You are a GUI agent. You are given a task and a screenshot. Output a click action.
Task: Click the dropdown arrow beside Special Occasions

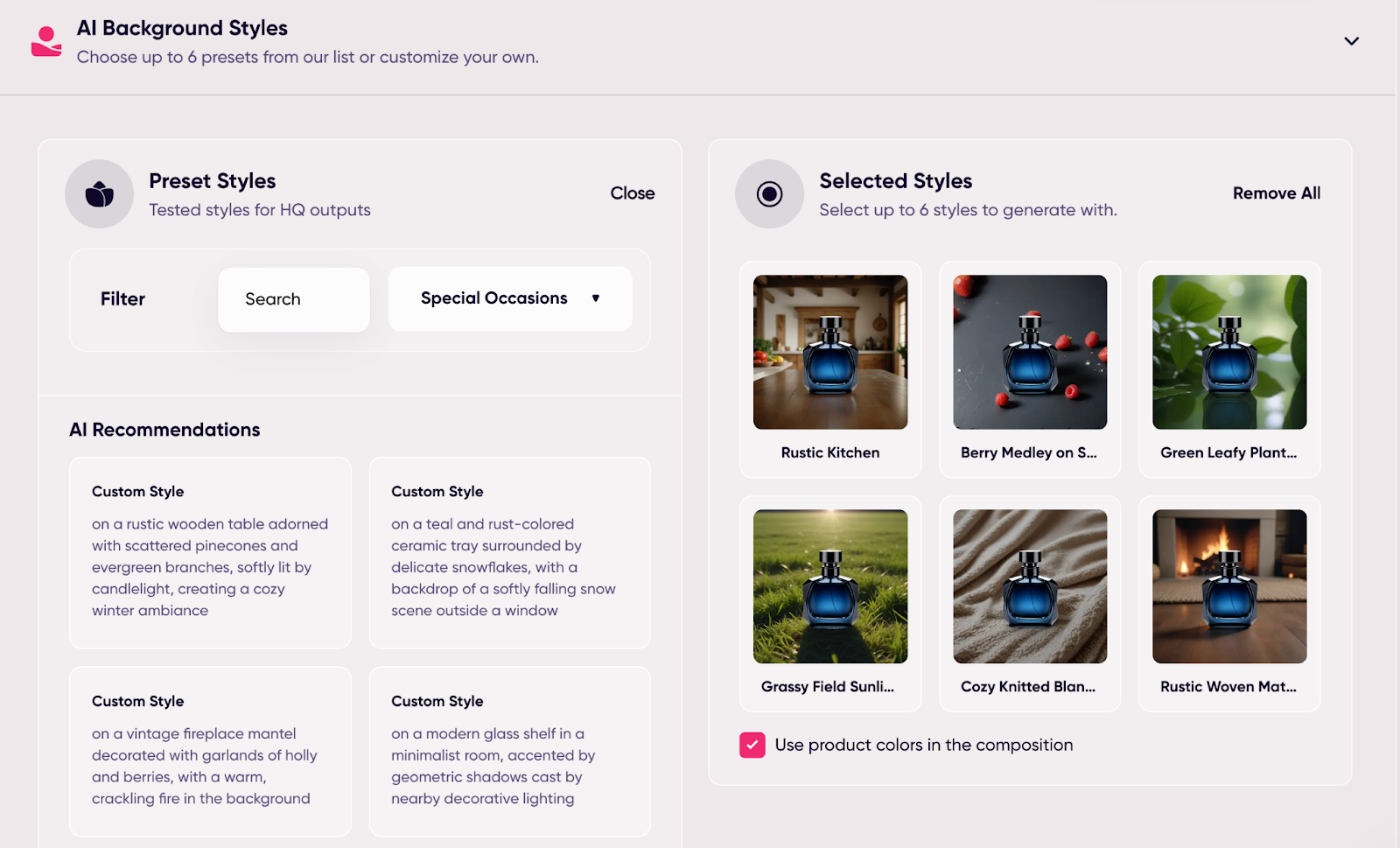pos(596,298)
